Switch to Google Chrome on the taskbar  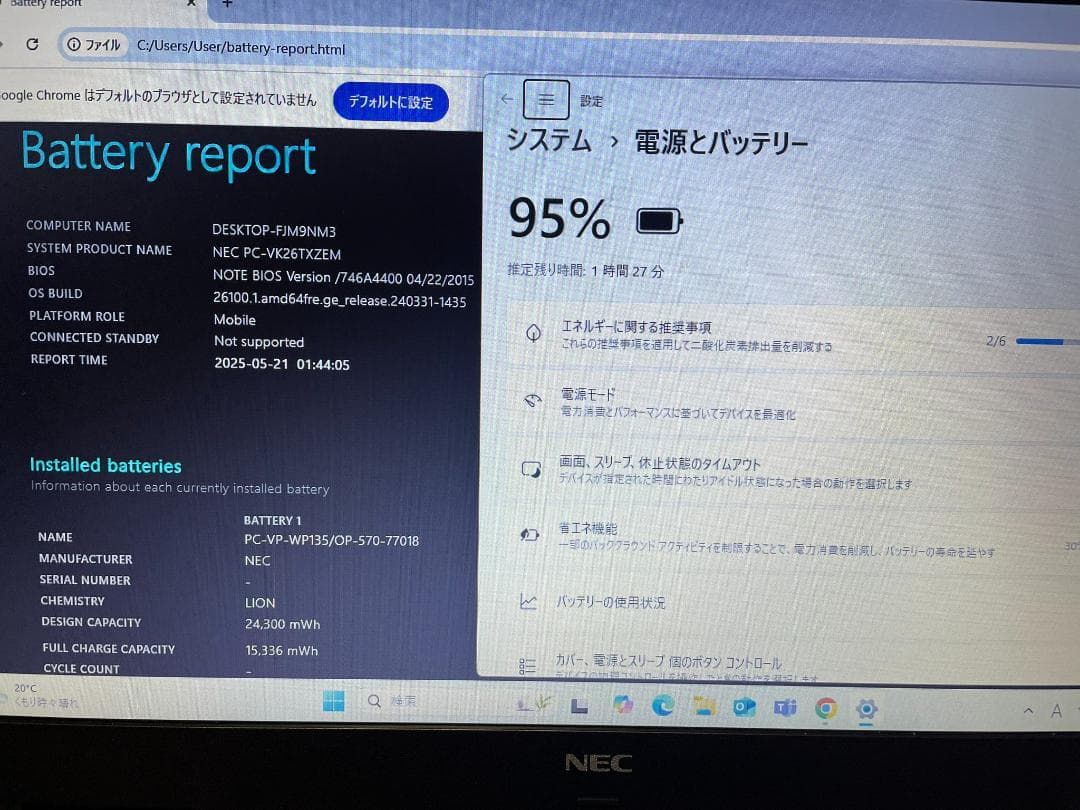826,708
